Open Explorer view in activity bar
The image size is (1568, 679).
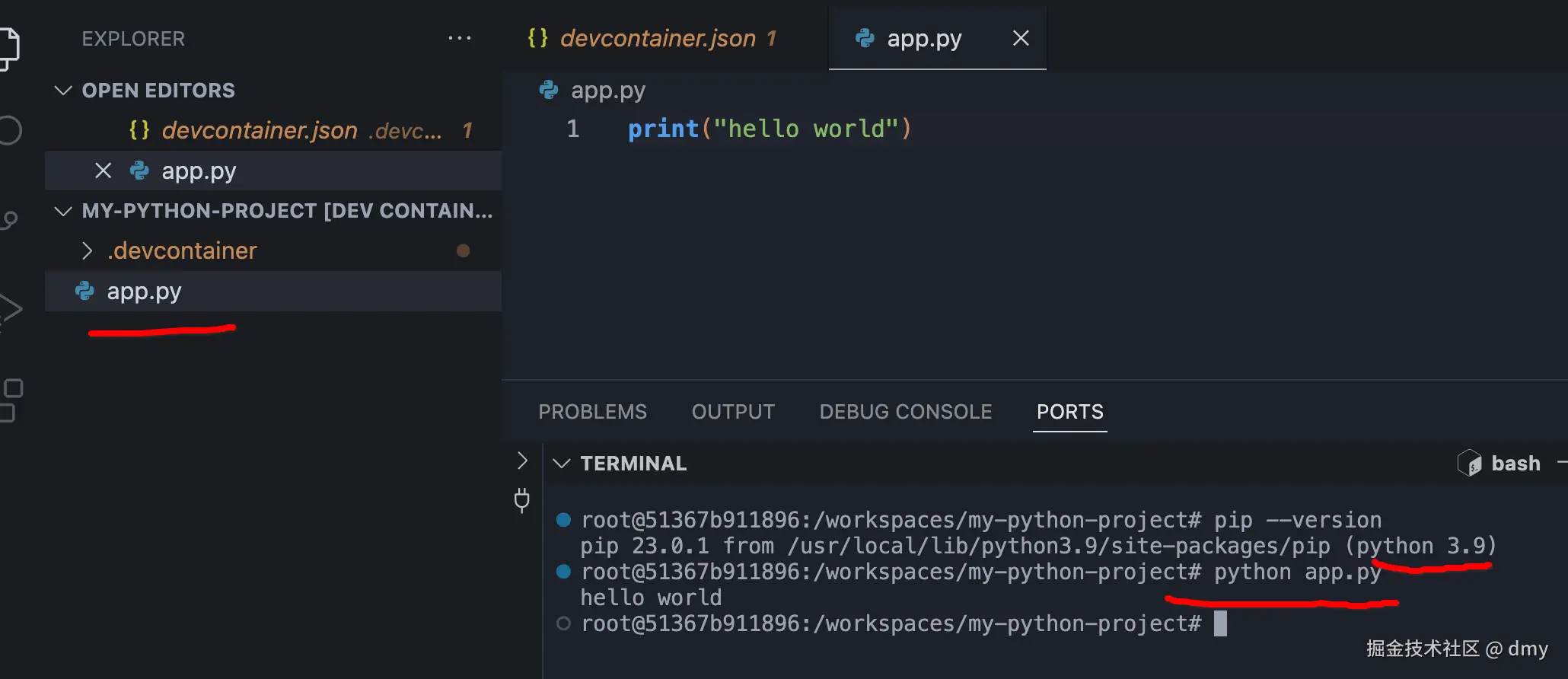[x=8, y=47]
